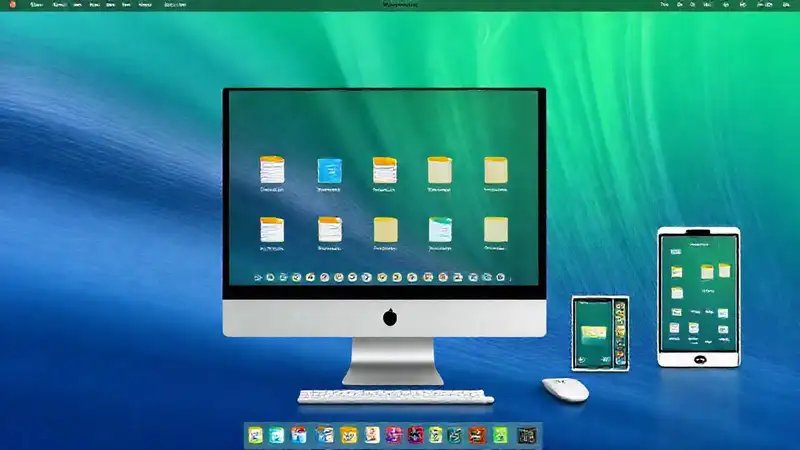Open the leftmost yellow-green dock icon
Viewport: 800px width, 450px height.
(256, 435)
